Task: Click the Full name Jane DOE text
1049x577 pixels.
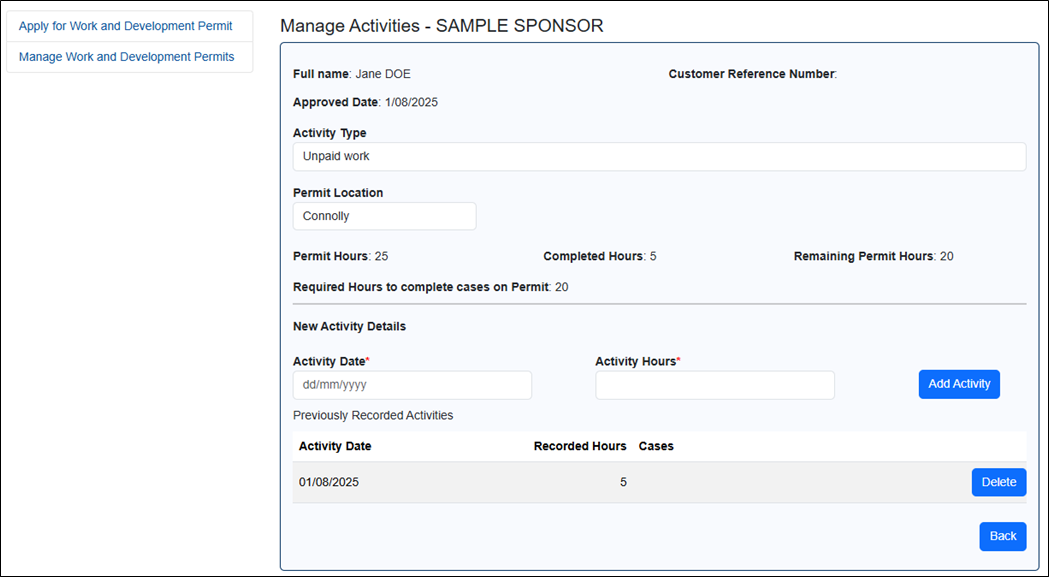Action: tap(351, 74)
